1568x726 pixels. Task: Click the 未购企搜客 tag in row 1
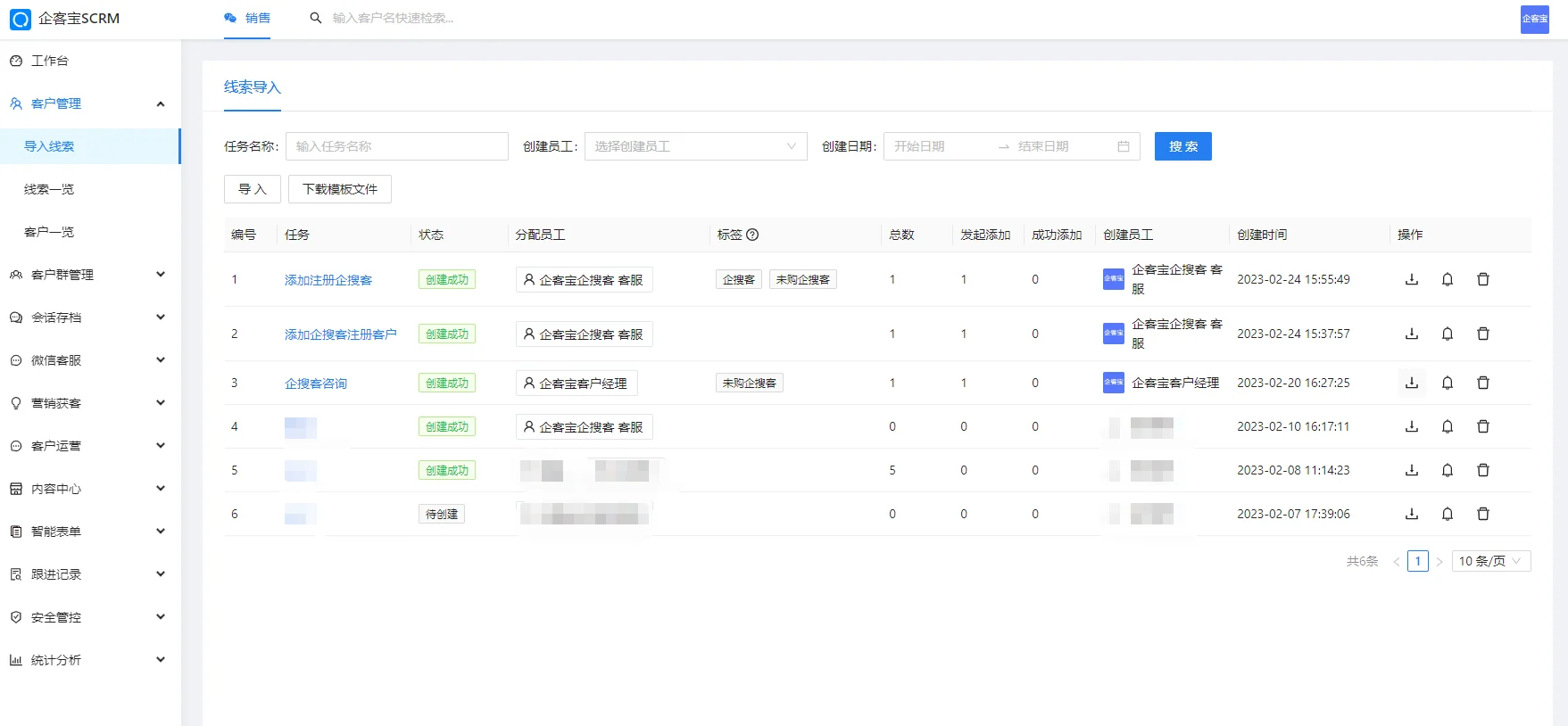coord(803,280)
